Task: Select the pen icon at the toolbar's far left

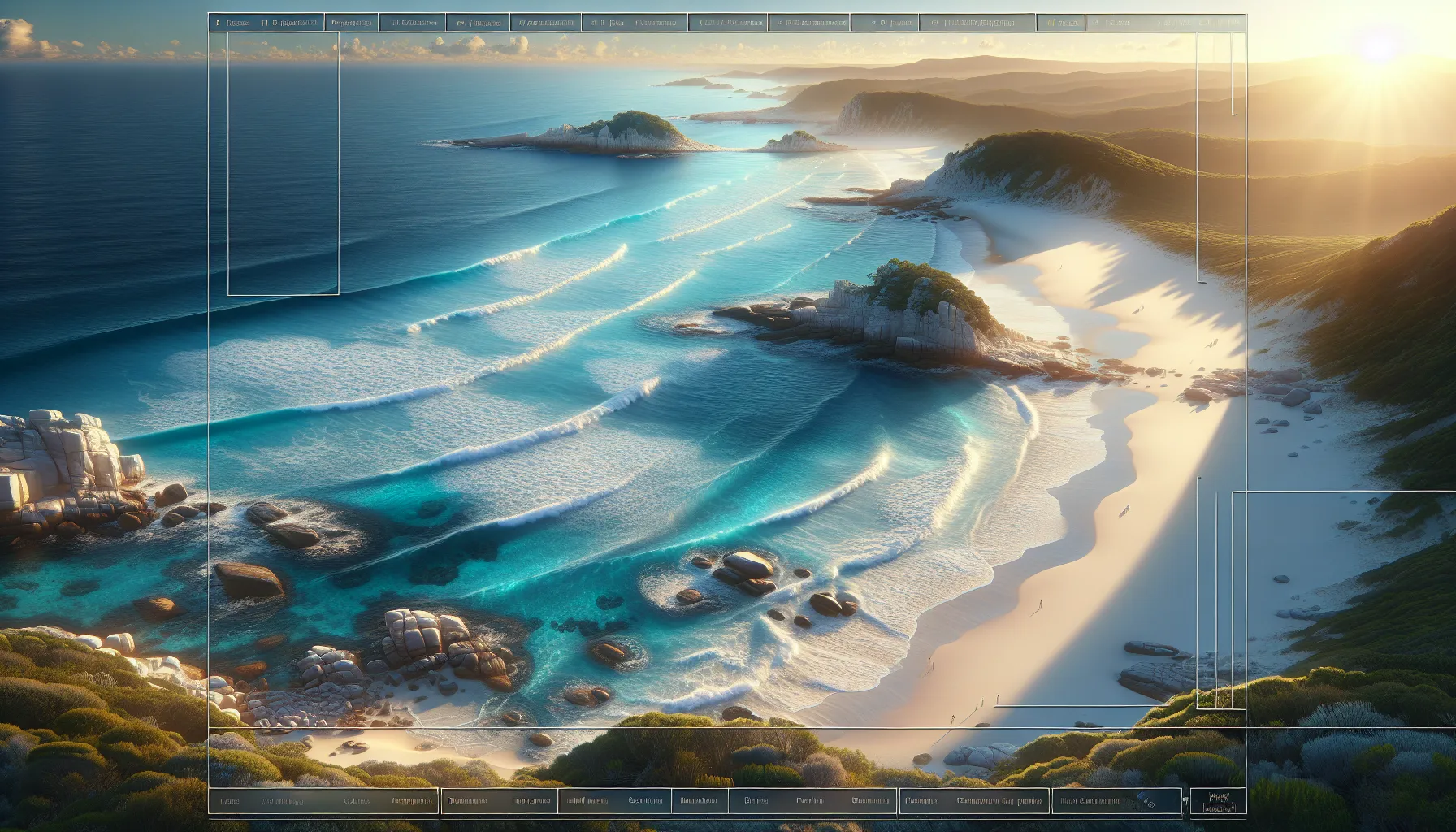Action: 217,22
